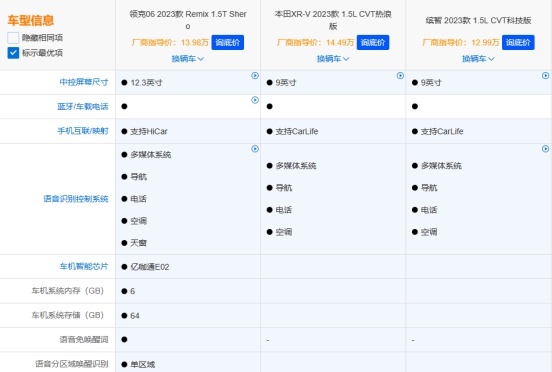Open the 蓝牙/车载电话 row label link
The image size is (552, 372).
83,106
